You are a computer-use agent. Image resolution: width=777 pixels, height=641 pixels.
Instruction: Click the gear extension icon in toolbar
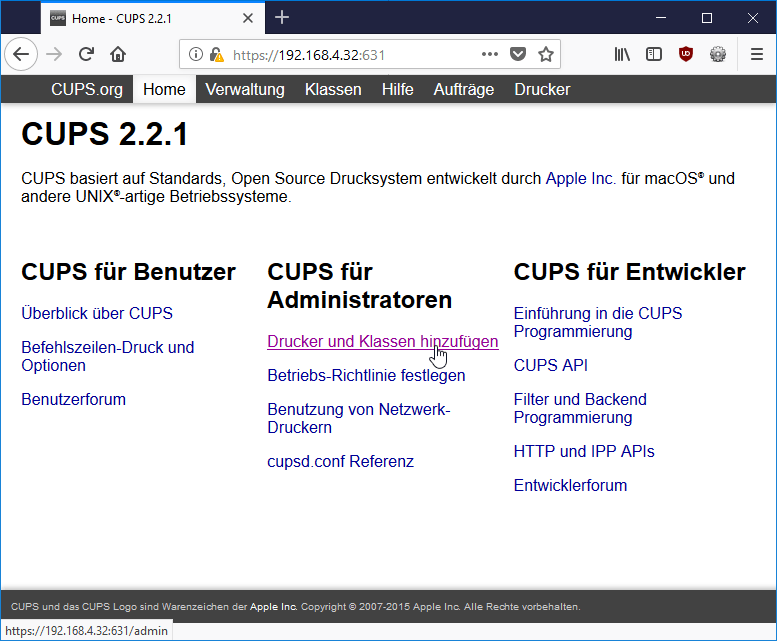pos(718,54)
